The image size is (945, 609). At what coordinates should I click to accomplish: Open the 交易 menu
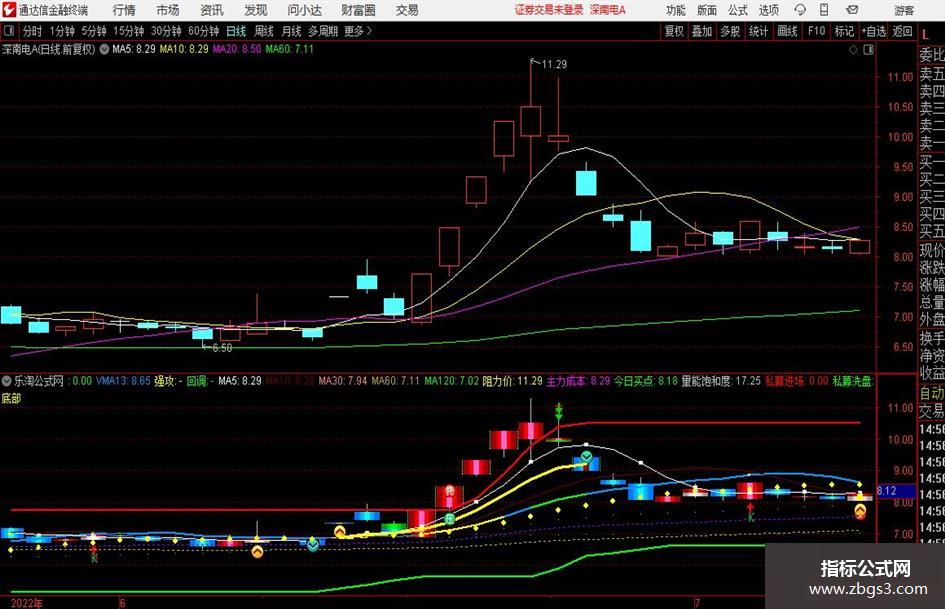(407, 10)
